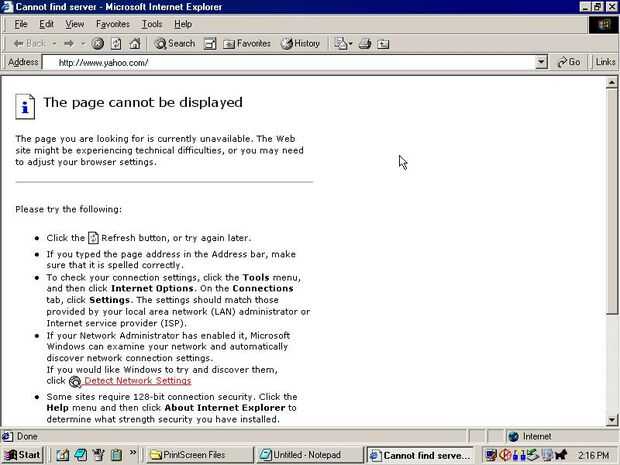Click the inline Refresh icon in instructions

pyautogui.click(x=93, y=238)
